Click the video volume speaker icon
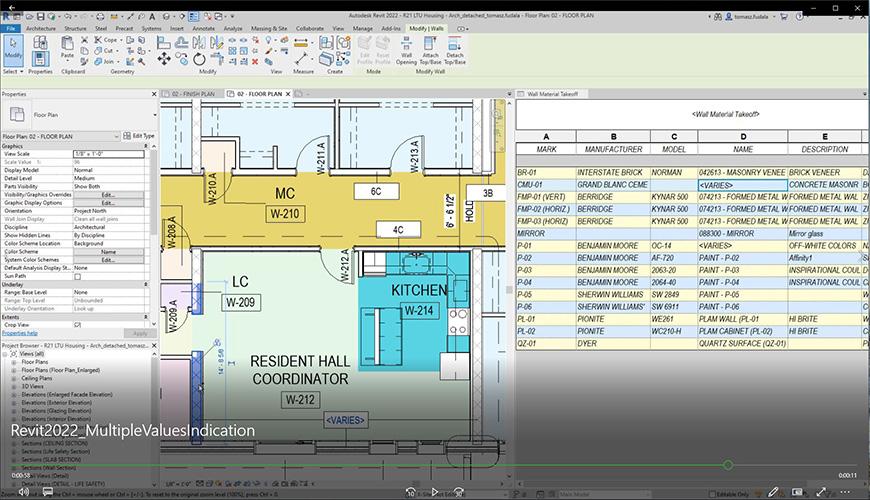 (x=23, y=492)
